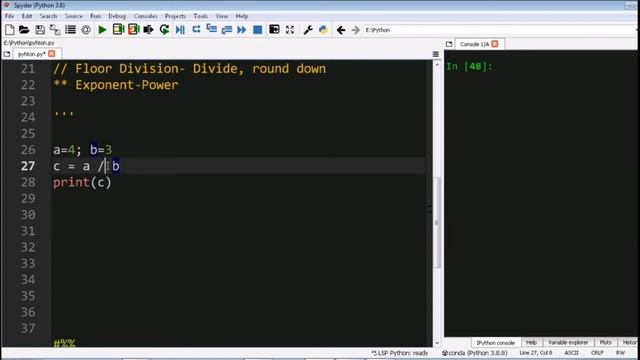Image resolution: width=640 pixels, height=360 pixels.
Task: Close the Console 1/A tab
Action: [x=495, y=44]
